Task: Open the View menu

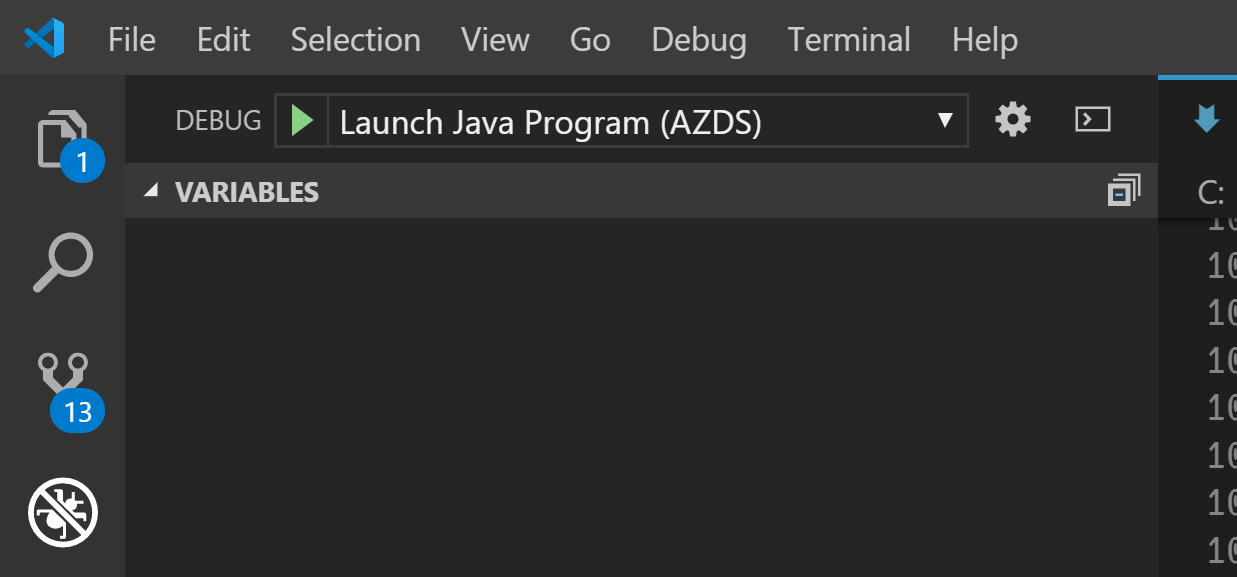Action: [x=495, y=40]
